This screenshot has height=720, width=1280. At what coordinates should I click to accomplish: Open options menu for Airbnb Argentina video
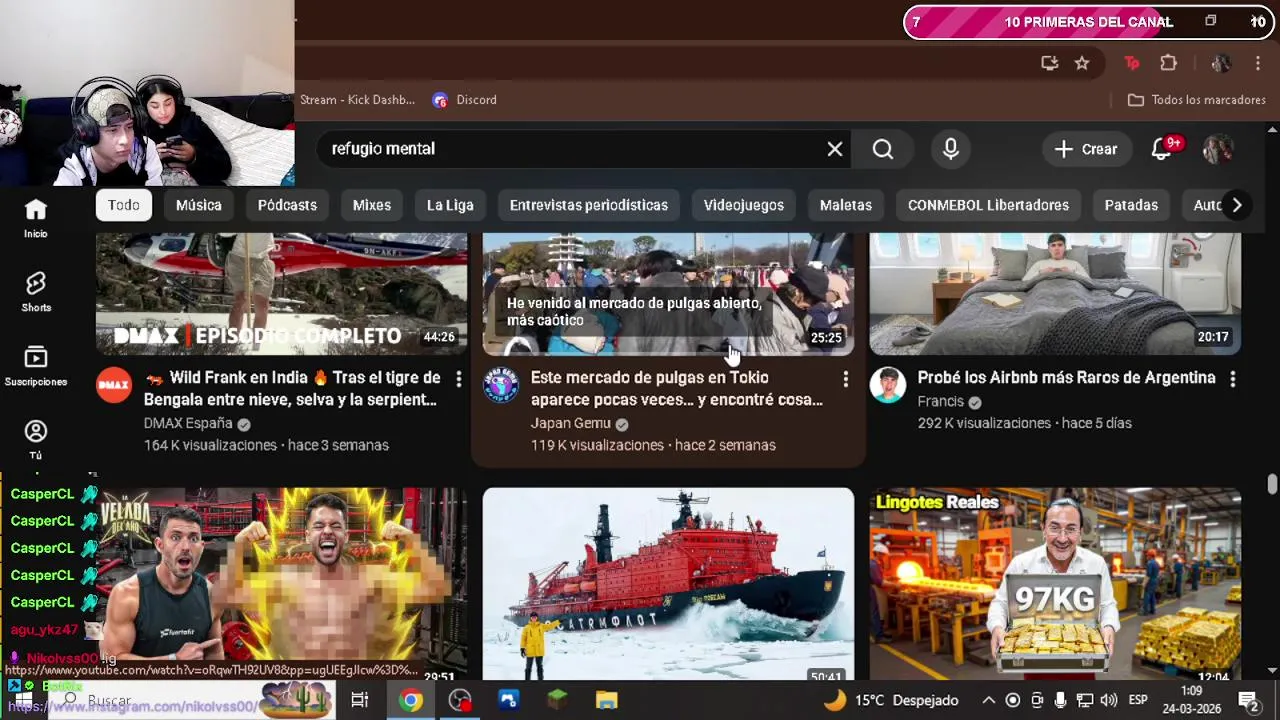[1232, 379]
